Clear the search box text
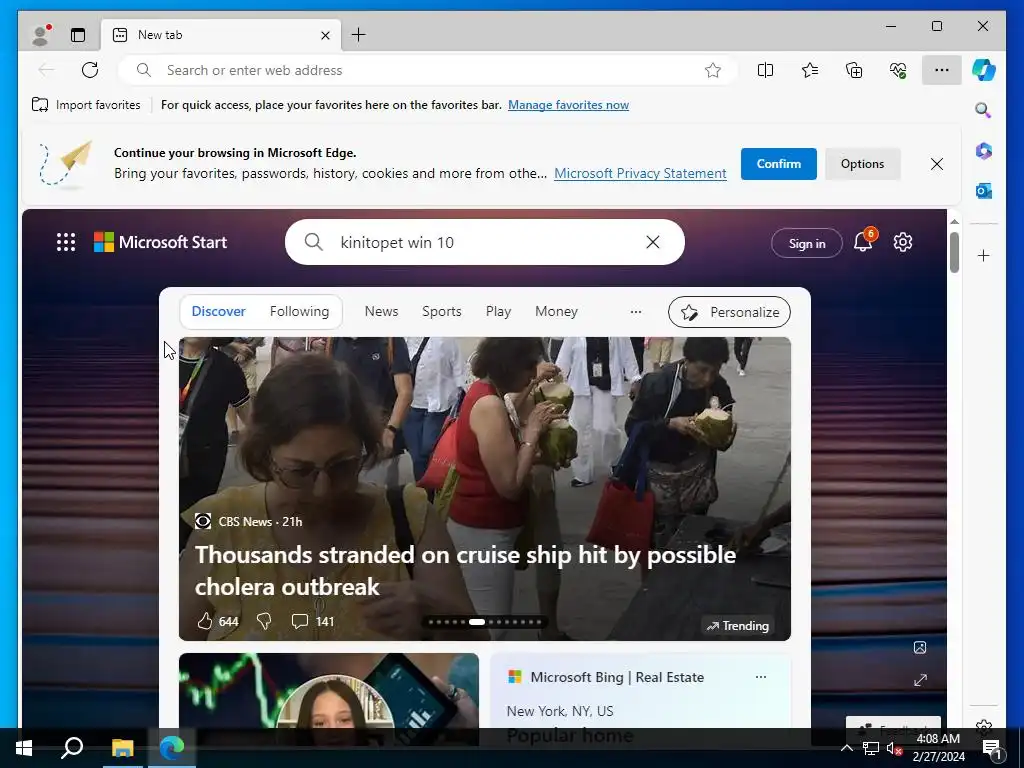1024x768 pixels. (652, 242)
